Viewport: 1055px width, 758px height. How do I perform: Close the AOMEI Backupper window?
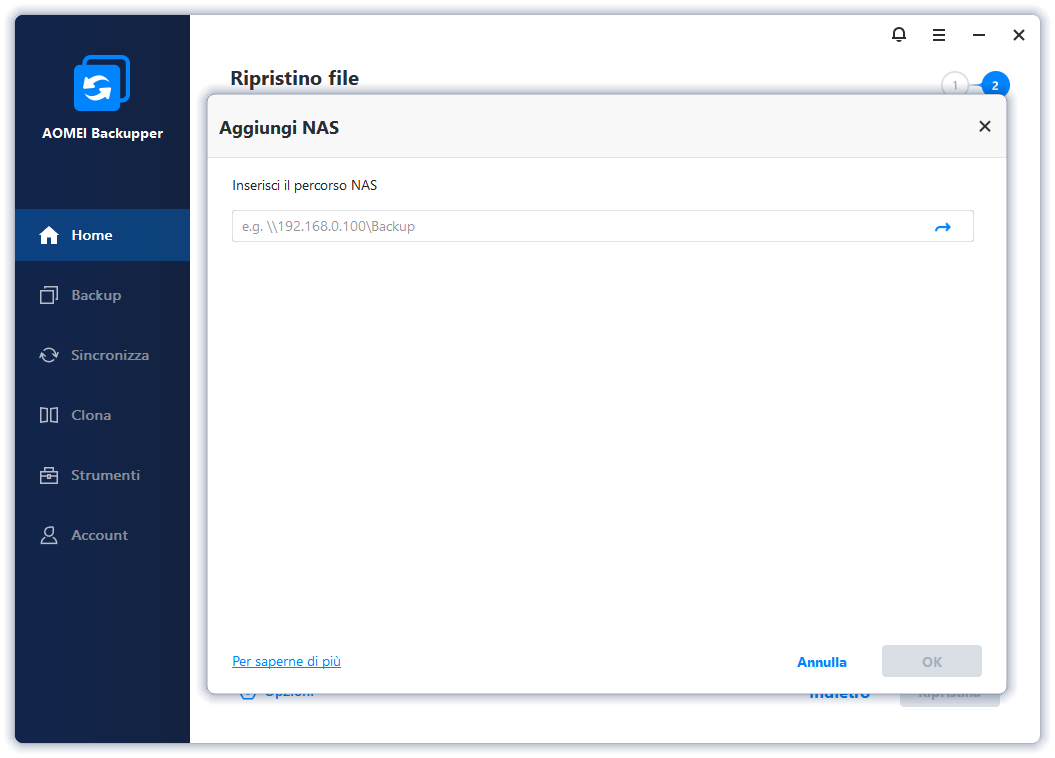[1019, 35]
